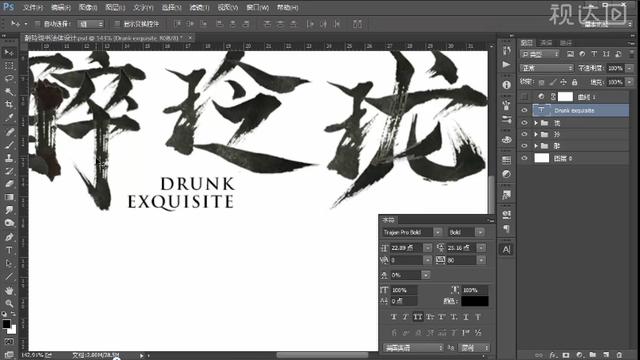
Task: Click the font size value field
Action: (407, 248)
